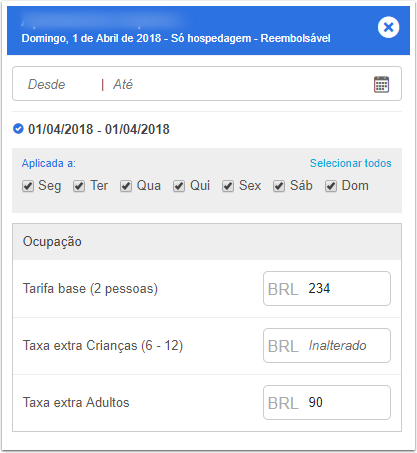Toggle the Ter checkbox
This screenshot has height=453, width=417.
tap(79, 186)
